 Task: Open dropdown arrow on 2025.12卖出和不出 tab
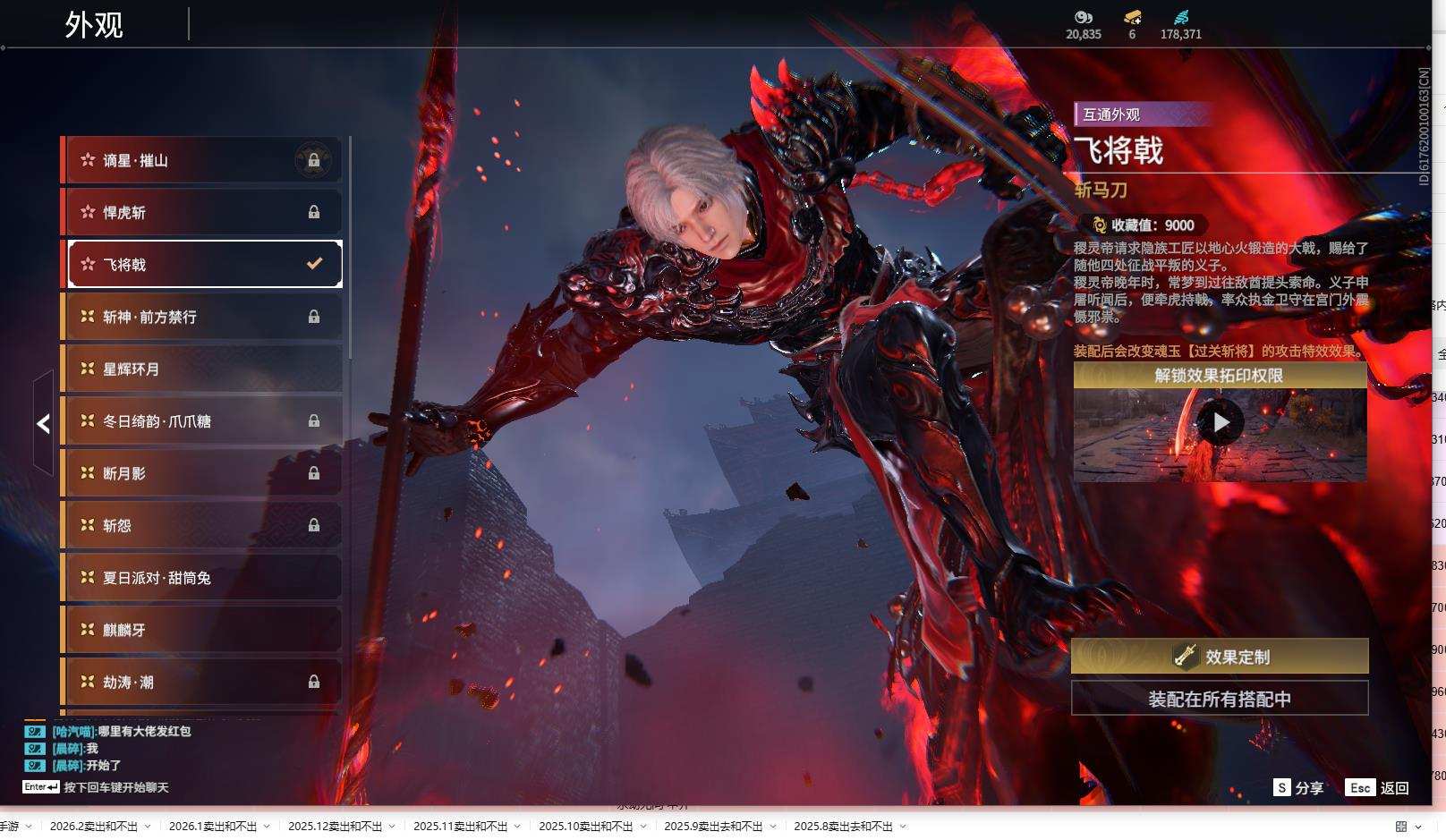coord(392,827)
